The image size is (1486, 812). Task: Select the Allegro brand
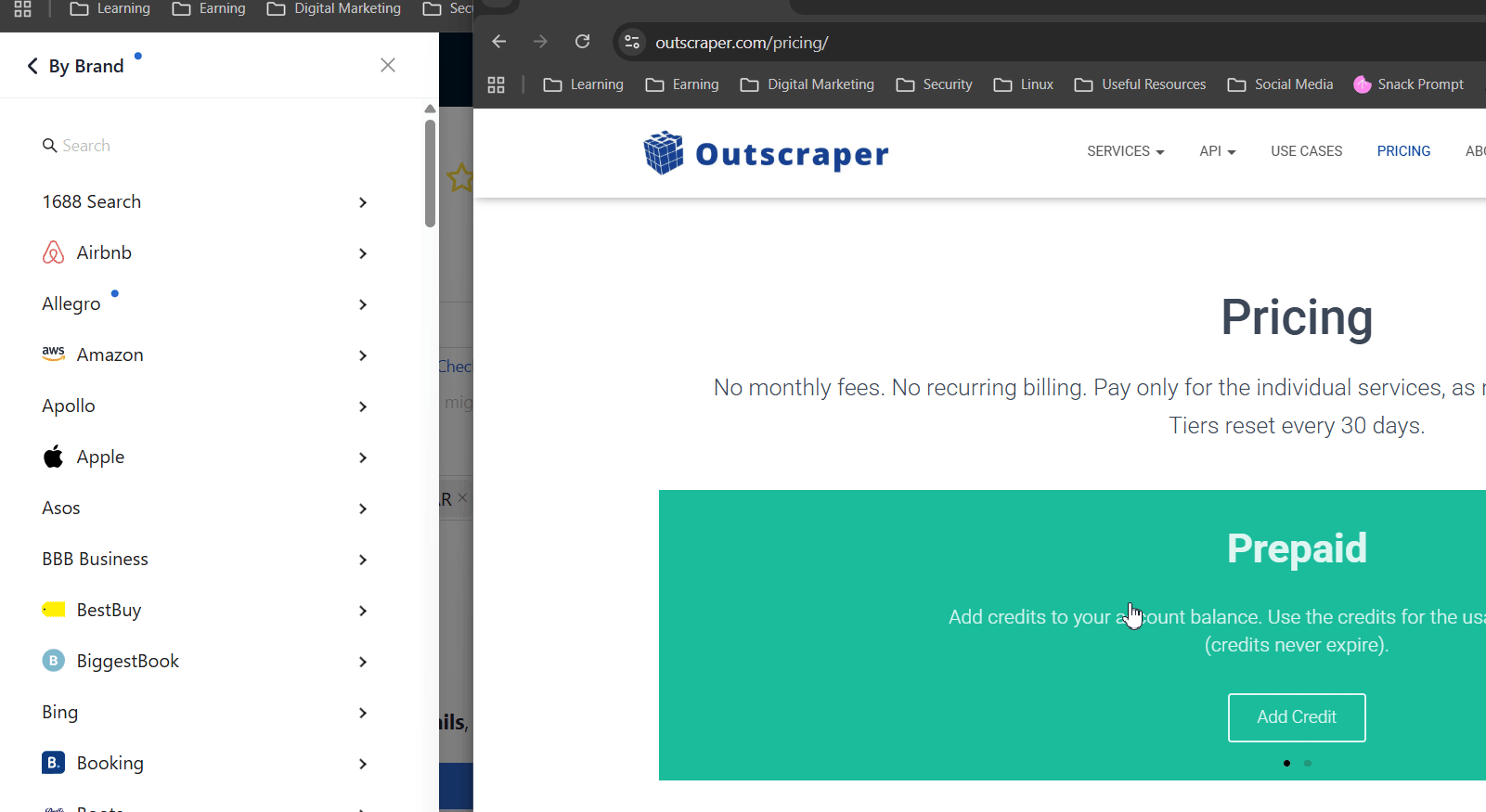[71, 304]
